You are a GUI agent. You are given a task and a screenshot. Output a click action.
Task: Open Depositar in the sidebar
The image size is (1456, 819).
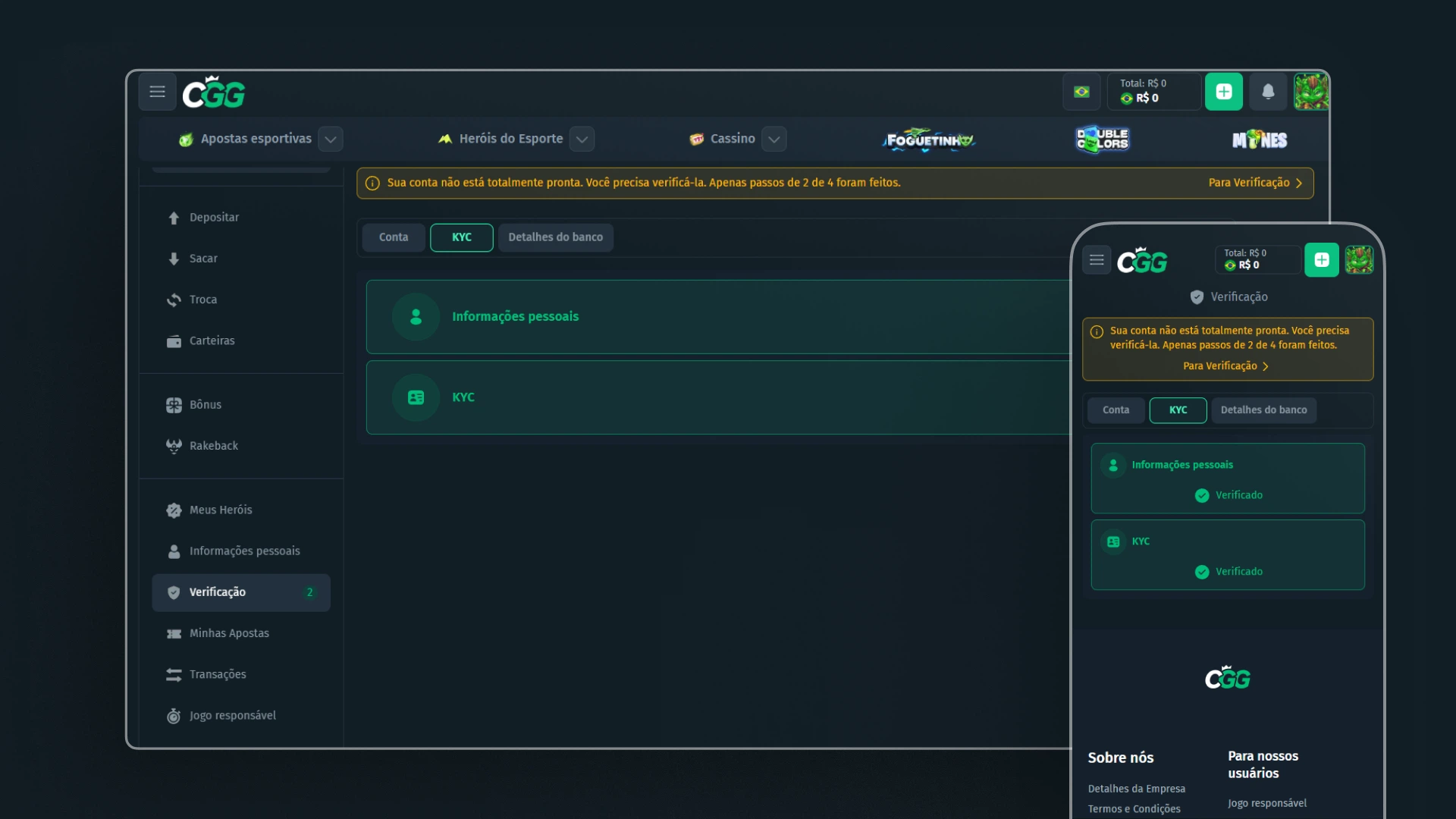[214, 218]
